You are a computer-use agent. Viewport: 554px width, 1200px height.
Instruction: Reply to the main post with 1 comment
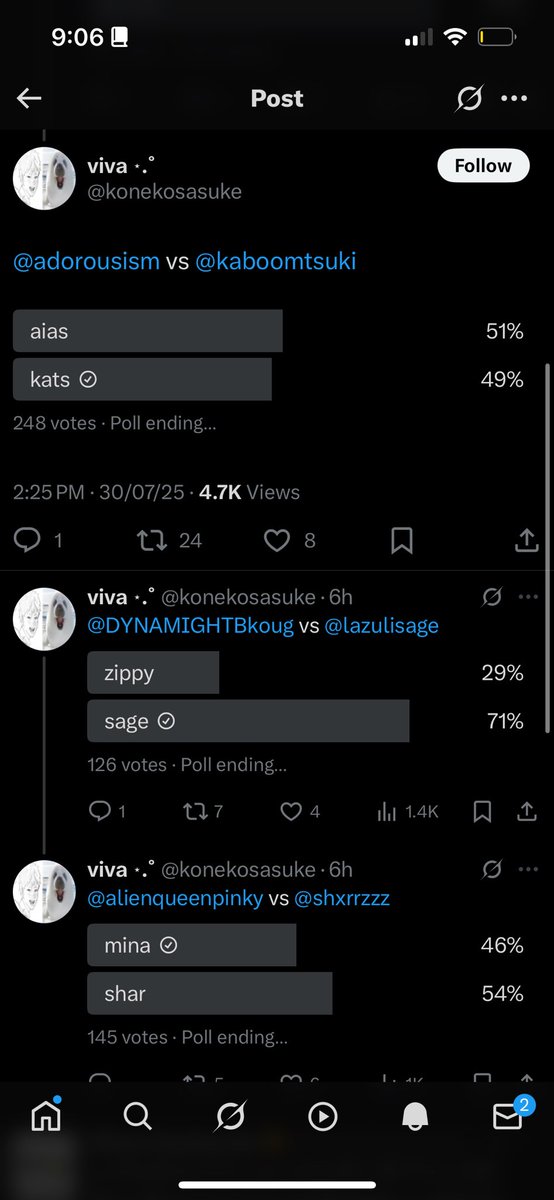pos(39,540)
